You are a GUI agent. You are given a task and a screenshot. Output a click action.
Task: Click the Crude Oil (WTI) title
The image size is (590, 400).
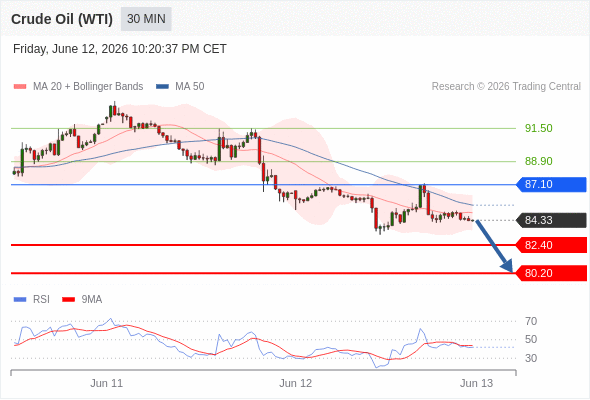pyautogui.click(x=62, y=19)
